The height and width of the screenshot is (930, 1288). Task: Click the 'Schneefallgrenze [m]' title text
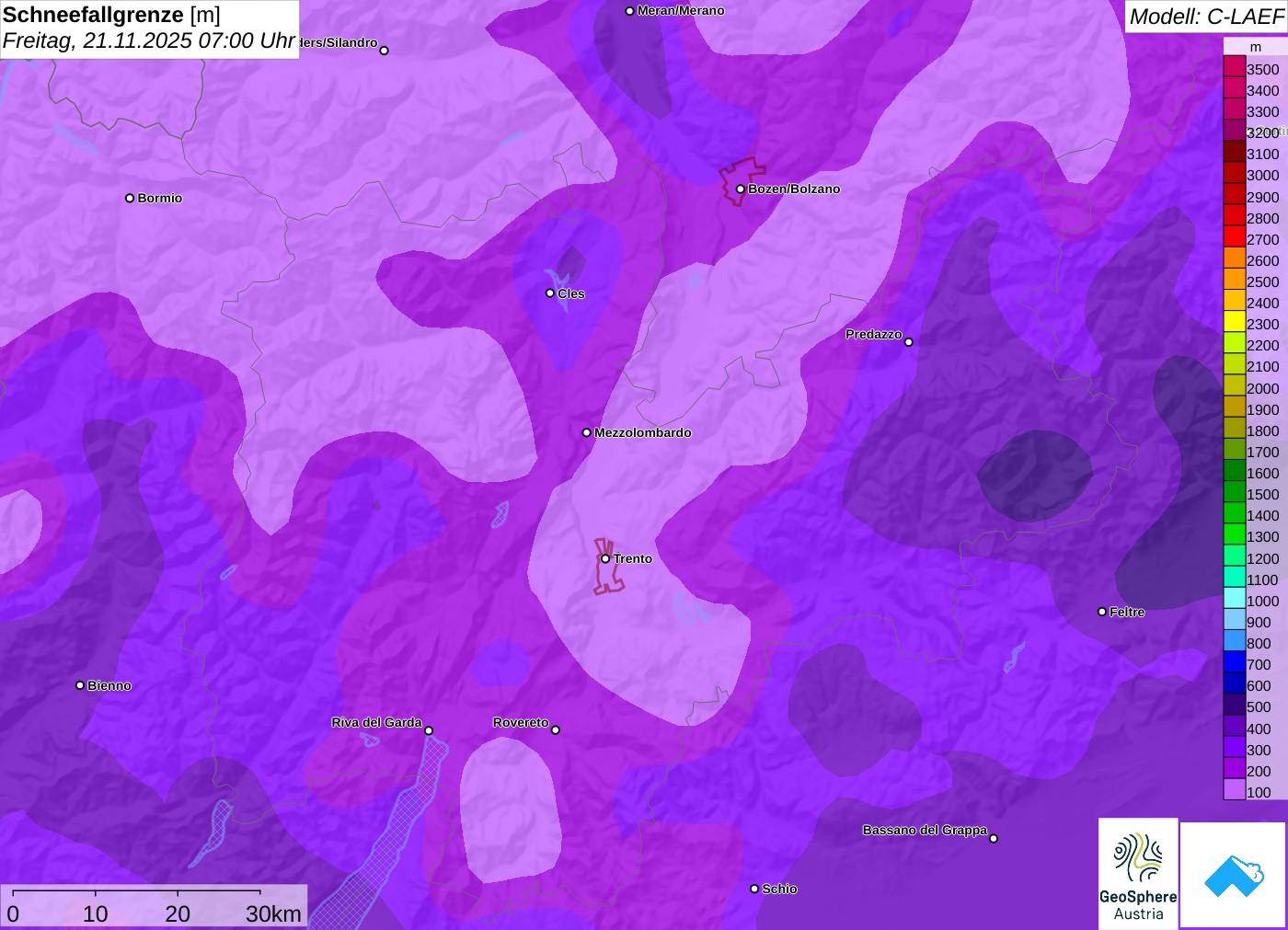[111, 15]
